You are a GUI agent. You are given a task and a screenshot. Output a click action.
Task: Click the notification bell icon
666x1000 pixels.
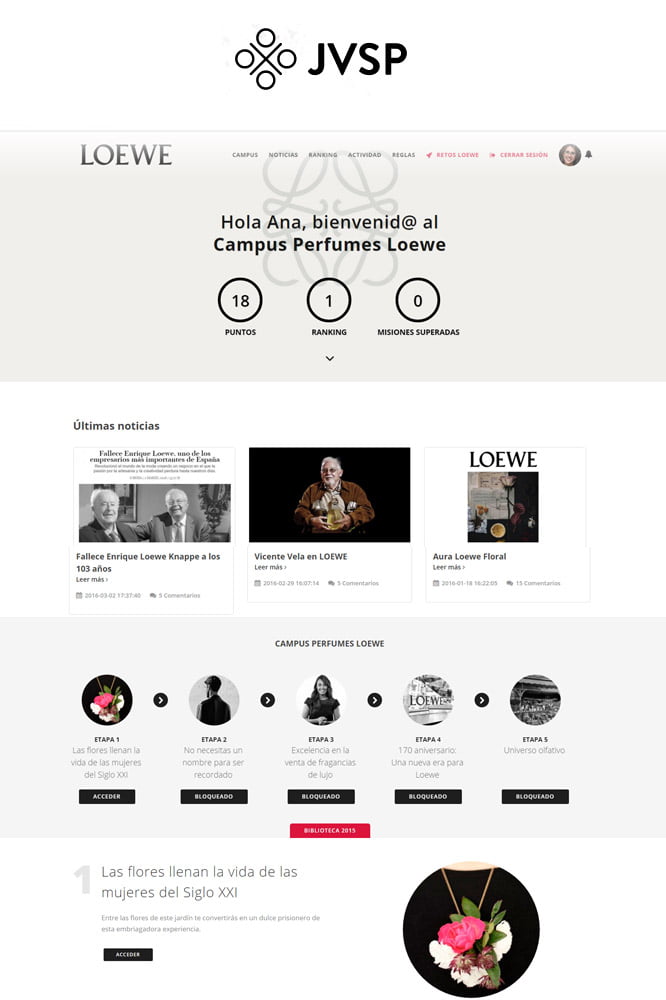[588, 154]
